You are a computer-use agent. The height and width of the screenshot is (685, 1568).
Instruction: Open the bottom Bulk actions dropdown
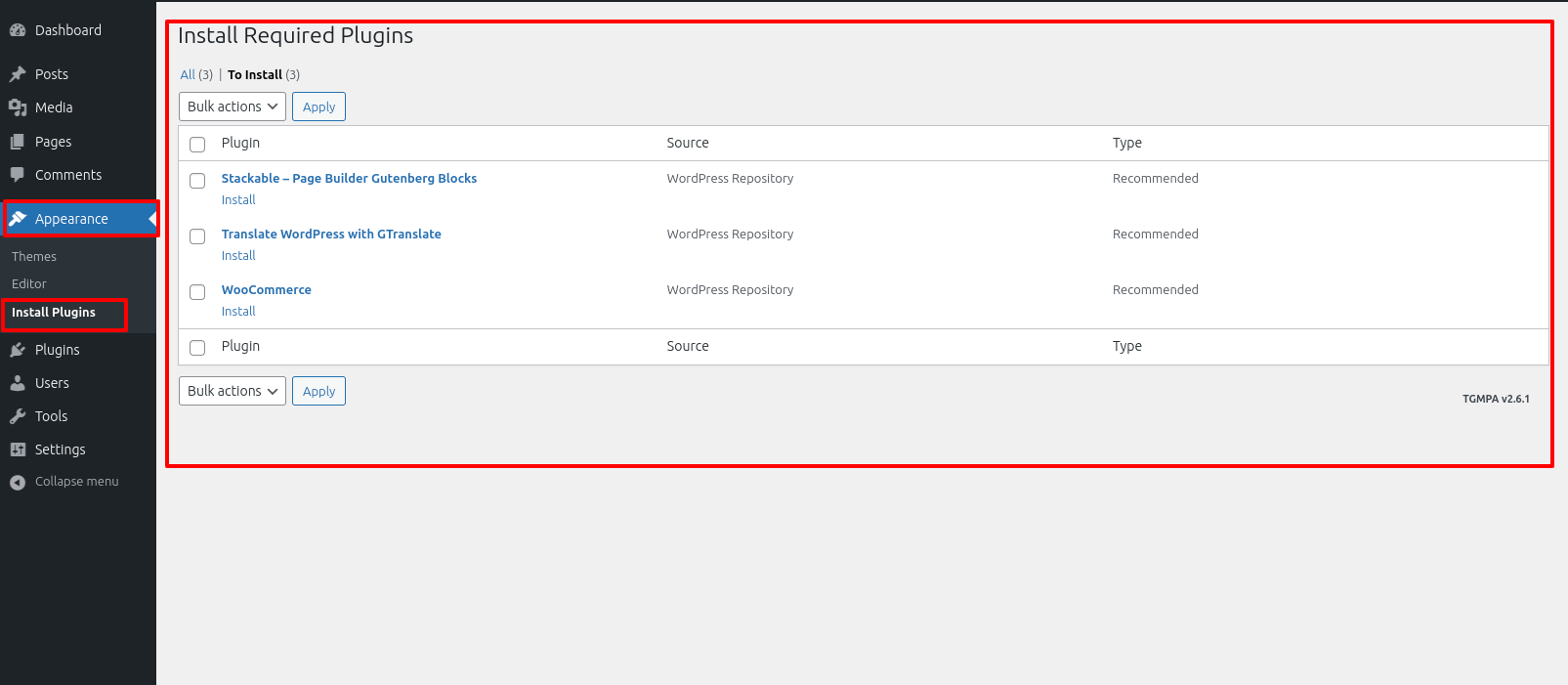pos(233,391)
